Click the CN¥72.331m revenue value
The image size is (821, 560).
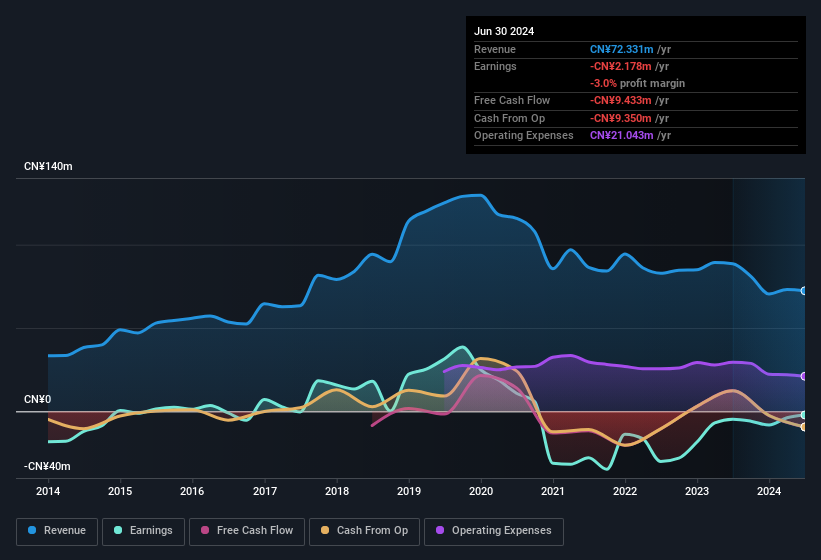[622, 49]
